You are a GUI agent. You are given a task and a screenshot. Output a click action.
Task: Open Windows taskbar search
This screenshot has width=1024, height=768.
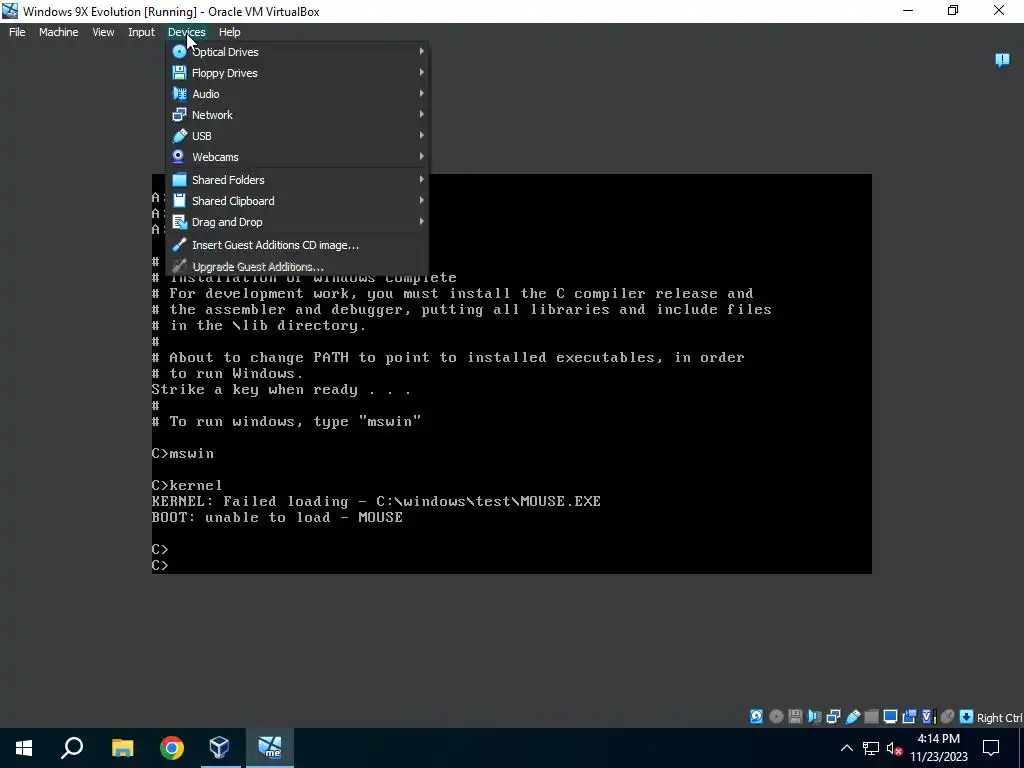coord(72,748)
